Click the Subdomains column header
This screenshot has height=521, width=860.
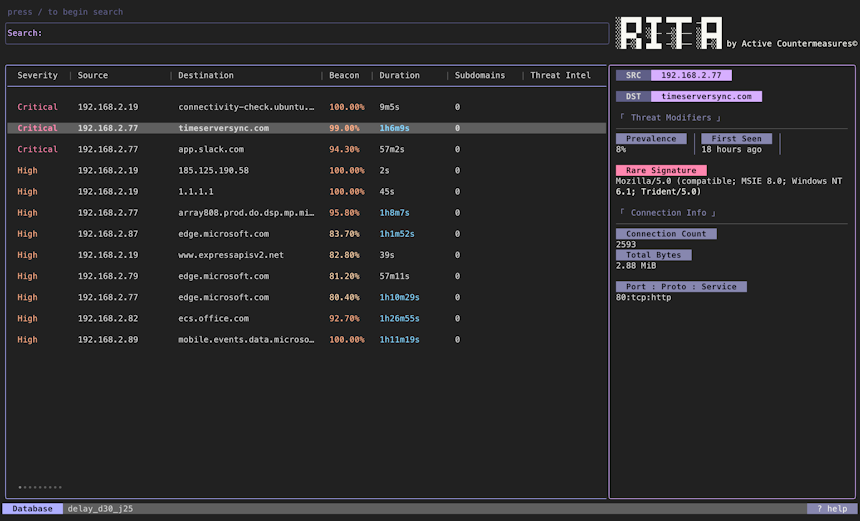point(480,75)
